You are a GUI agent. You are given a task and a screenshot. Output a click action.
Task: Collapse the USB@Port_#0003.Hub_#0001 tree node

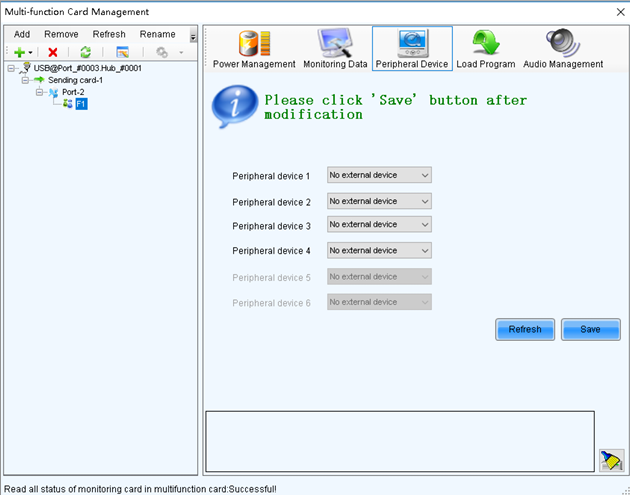coord(11,68)
